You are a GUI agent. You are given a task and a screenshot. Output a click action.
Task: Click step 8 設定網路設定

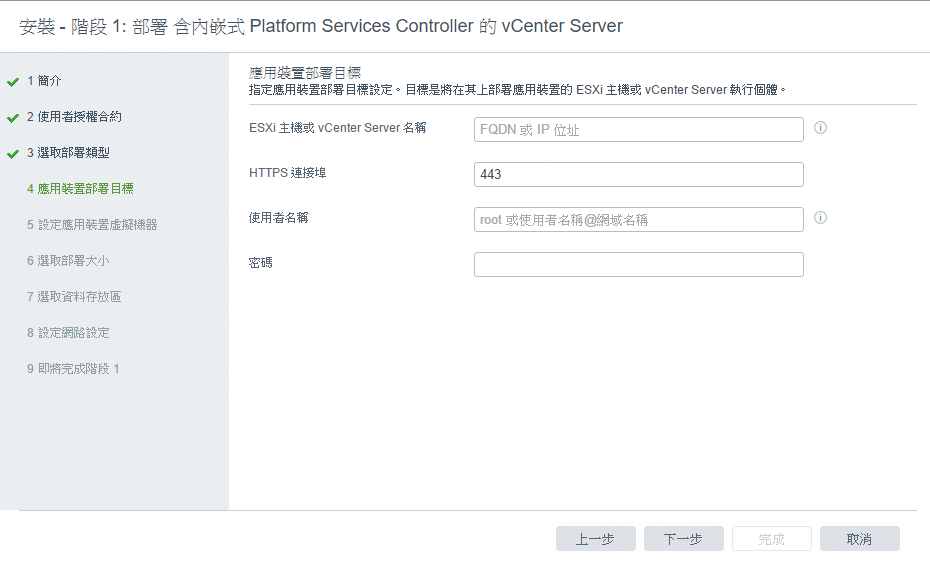(68, 333)
